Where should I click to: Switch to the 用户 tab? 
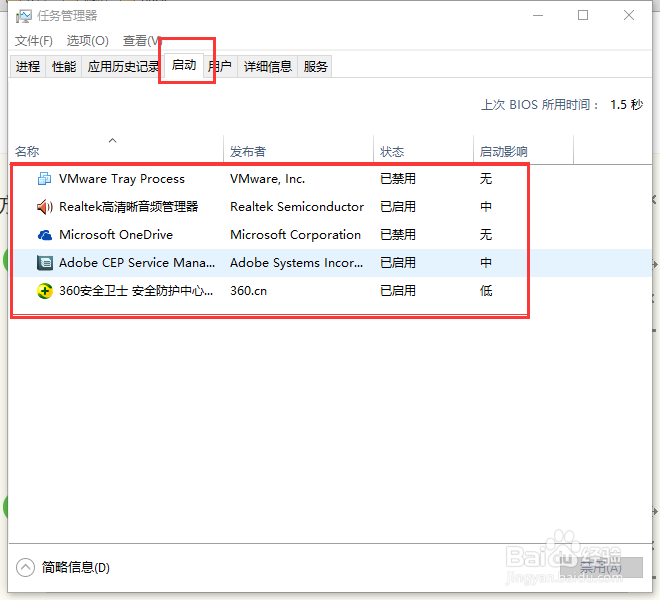tap(220, 67)
